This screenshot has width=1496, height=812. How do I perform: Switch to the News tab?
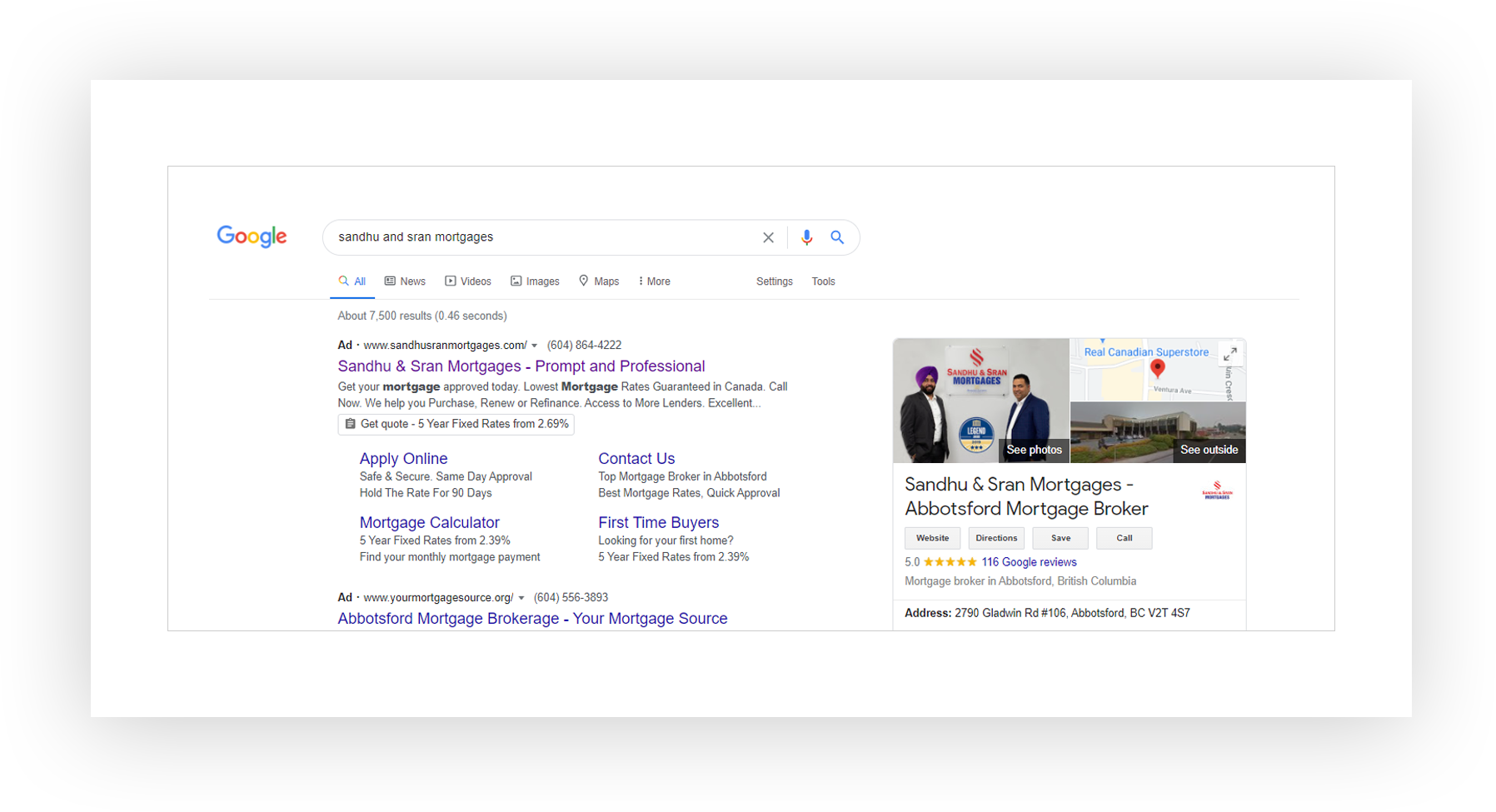pos(405,281)
